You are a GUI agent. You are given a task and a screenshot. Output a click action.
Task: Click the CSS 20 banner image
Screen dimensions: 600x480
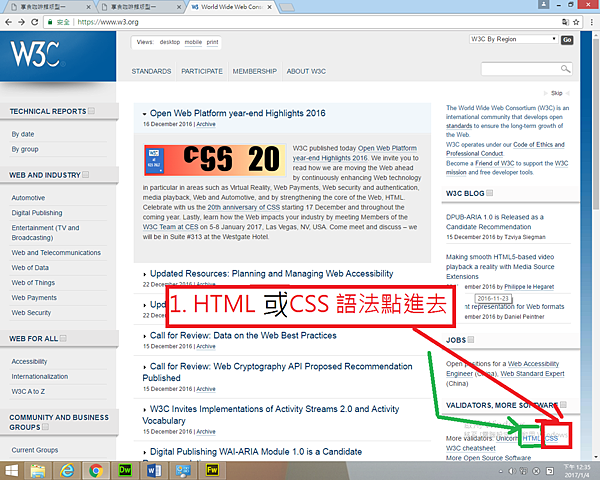pos(215,160)
